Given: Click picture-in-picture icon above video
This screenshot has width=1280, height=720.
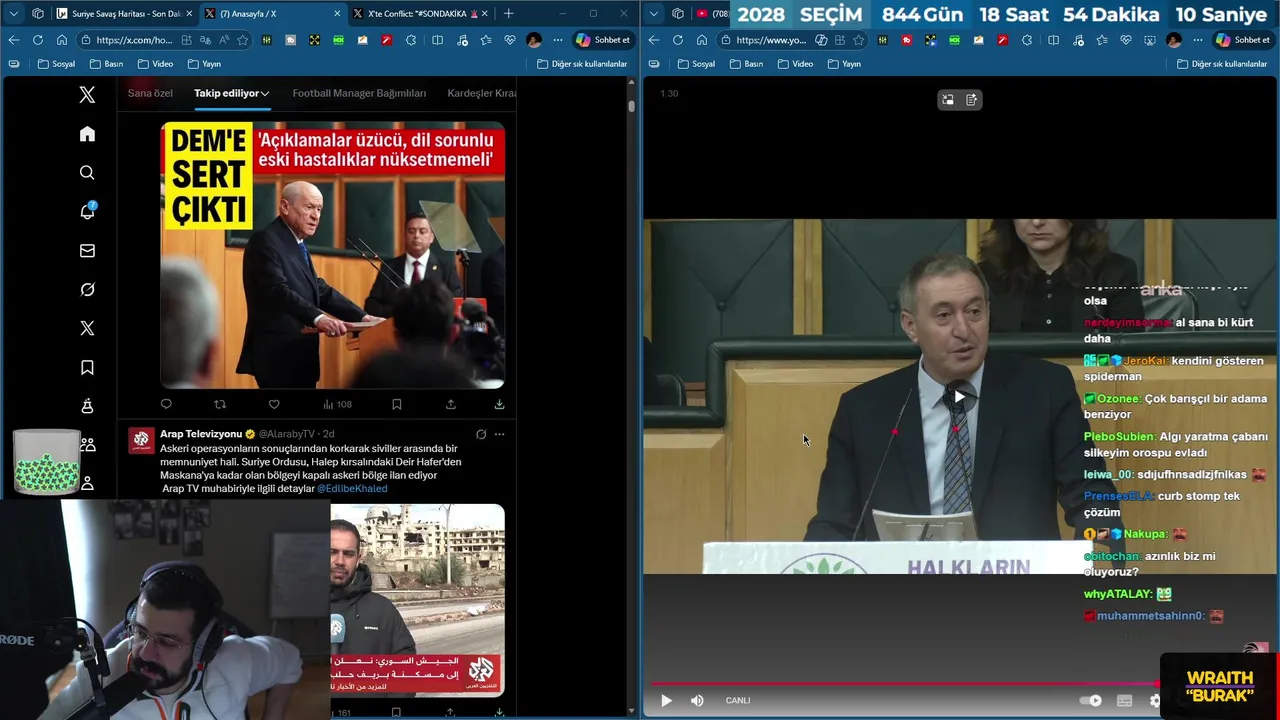Looking at the screenshot, I should [947, 99].
